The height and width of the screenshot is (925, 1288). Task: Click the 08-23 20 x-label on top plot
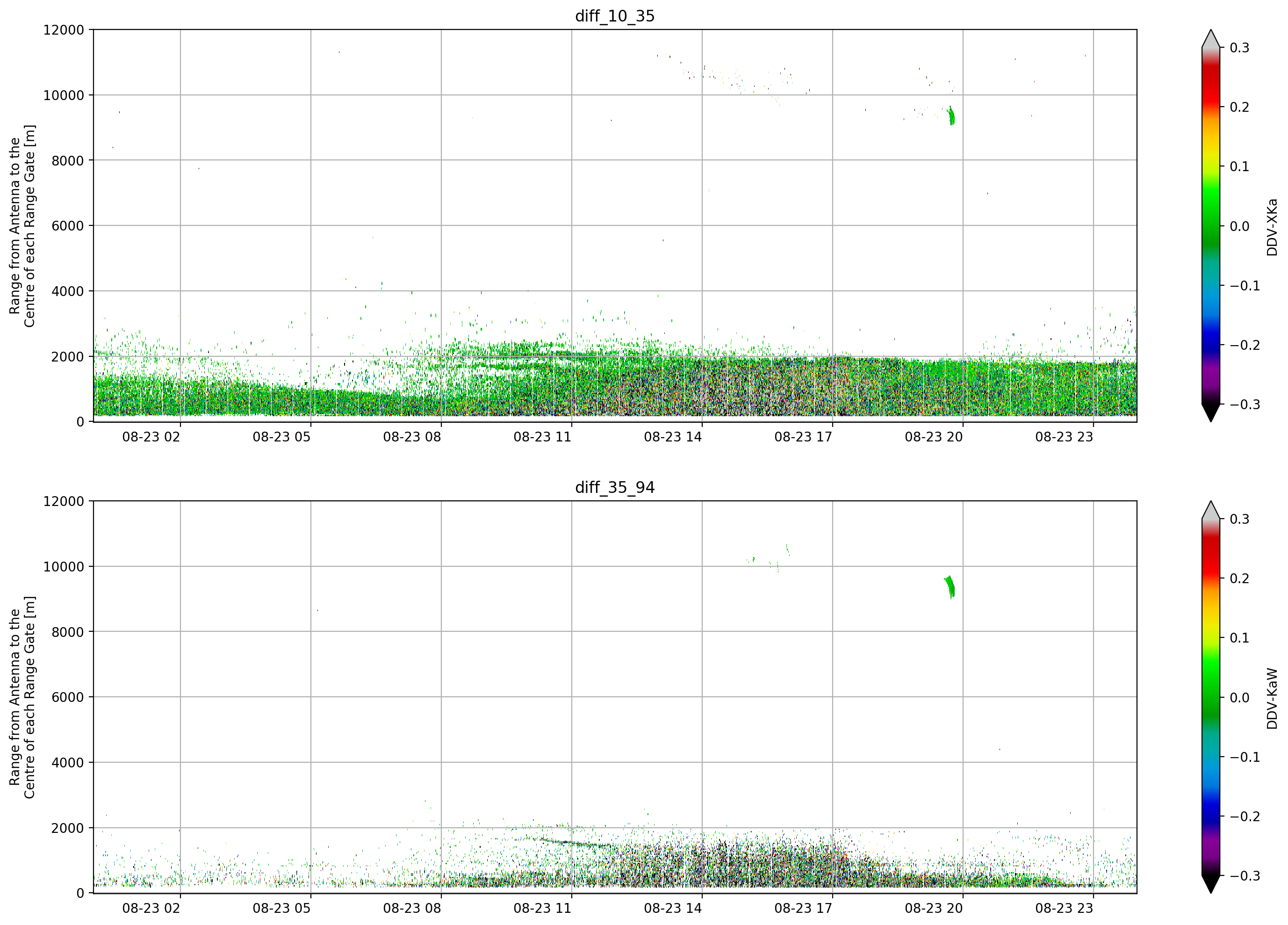[x=934, y=437]
